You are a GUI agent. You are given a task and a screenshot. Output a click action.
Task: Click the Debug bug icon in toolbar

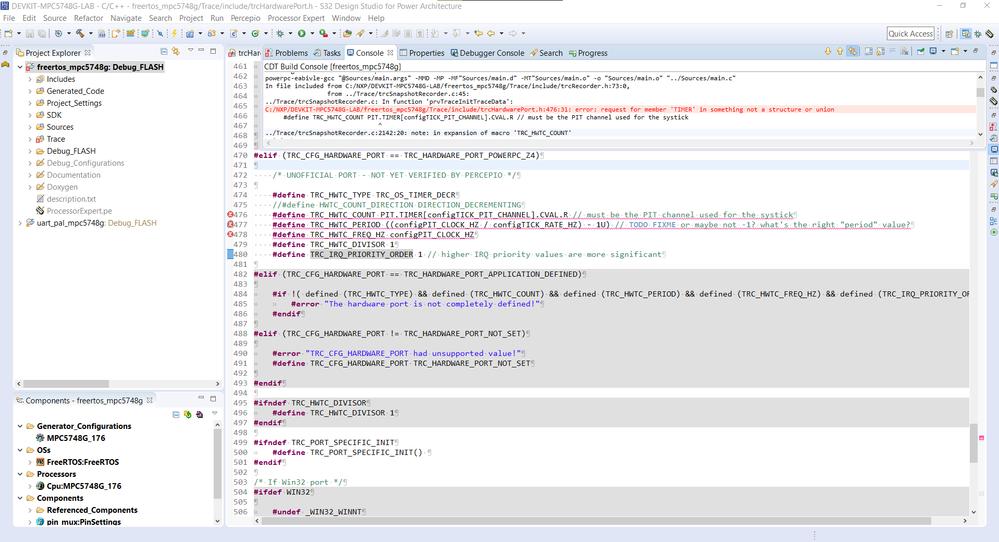click(280, 33)
